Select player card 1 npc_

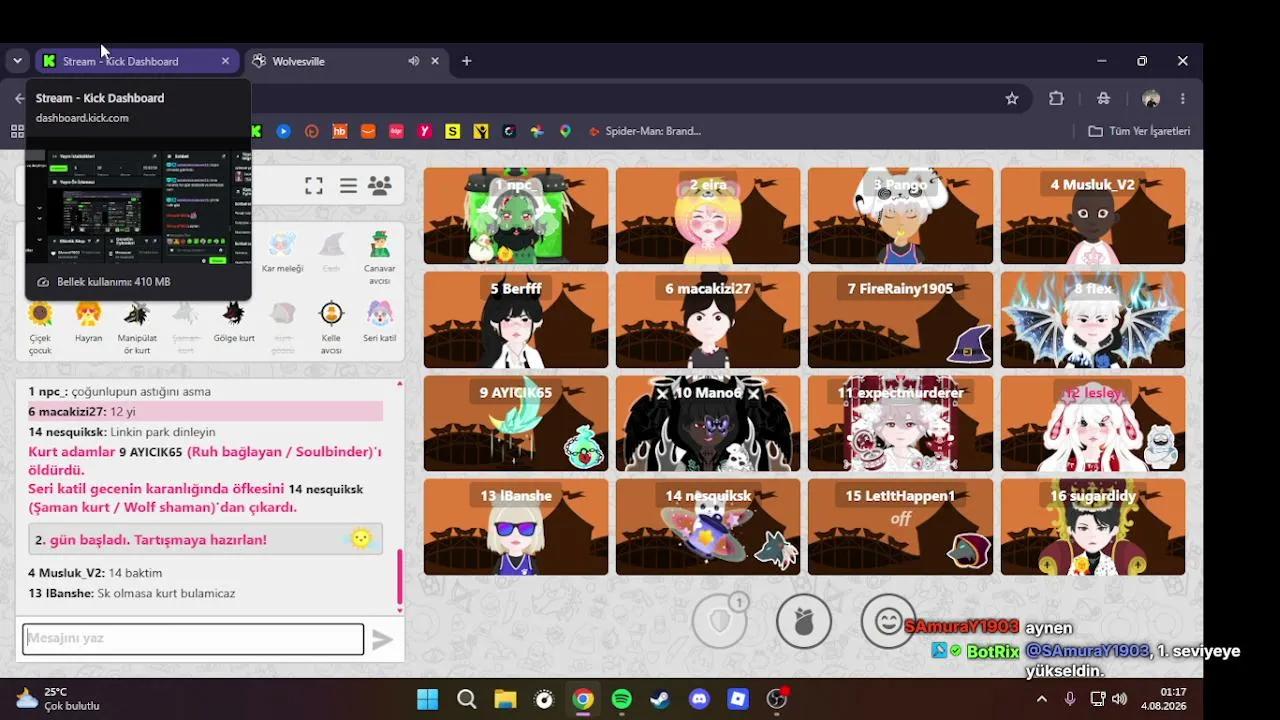click(x=516, y=216)
